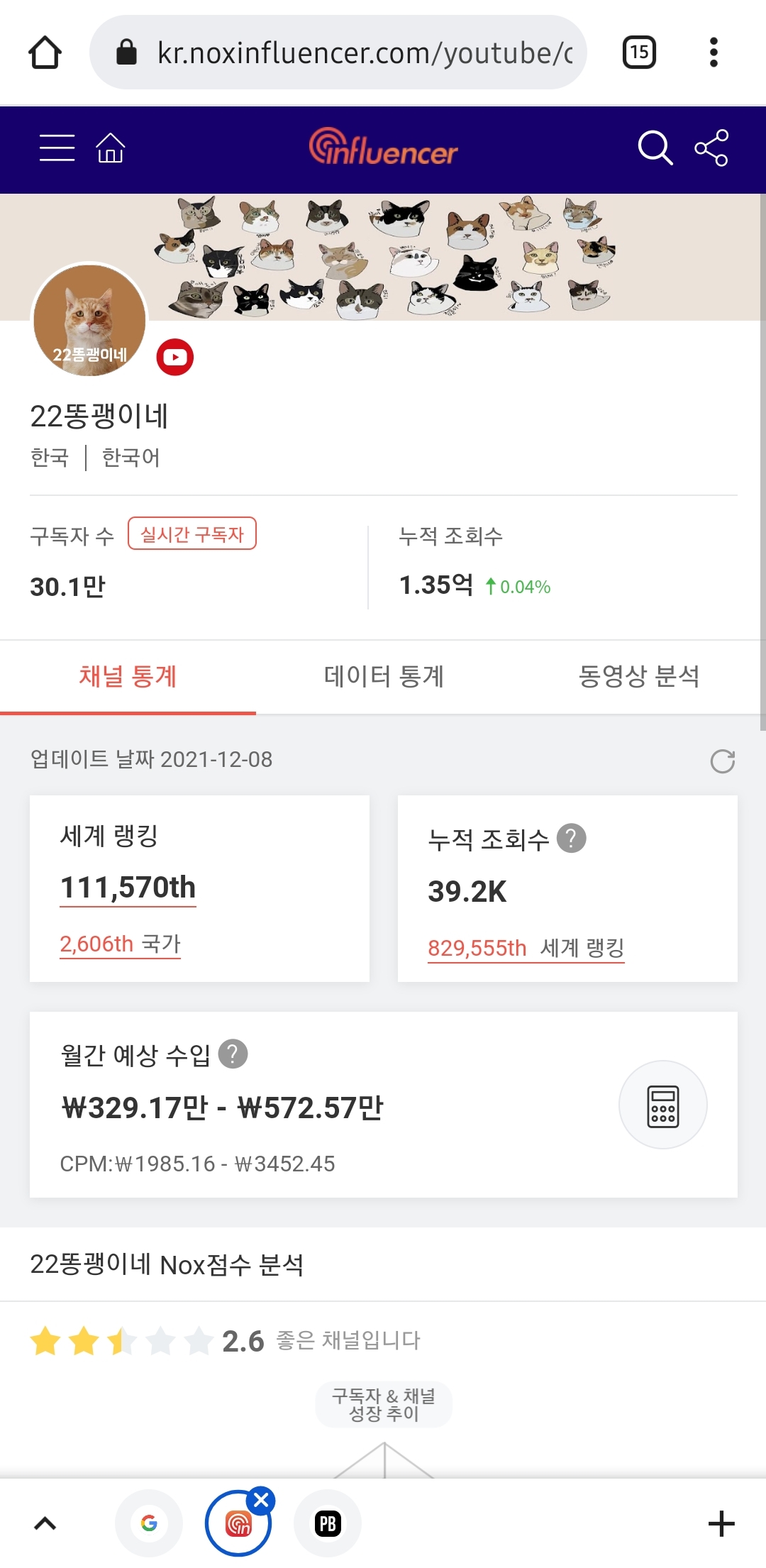
Task: Add a new tab with plus button
Action: (721, 1523)
